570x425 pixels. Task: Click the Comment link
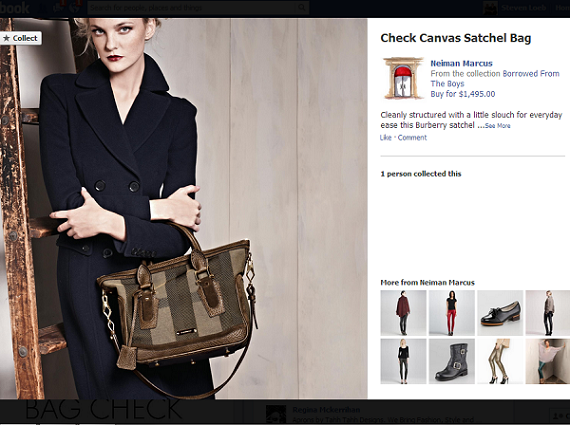[412, 137]
